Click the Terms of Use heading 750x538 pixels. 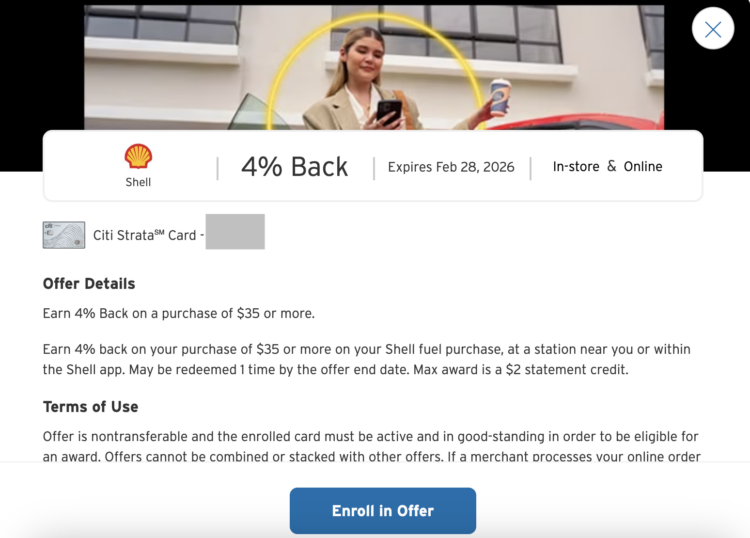coord(90,406)
